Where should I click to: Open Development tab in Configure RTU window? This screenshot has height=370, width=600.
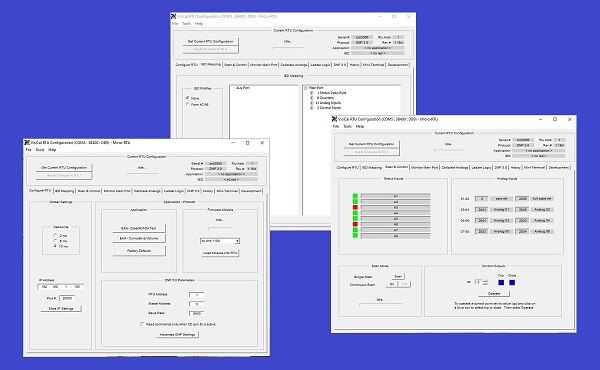coord(251,191)
